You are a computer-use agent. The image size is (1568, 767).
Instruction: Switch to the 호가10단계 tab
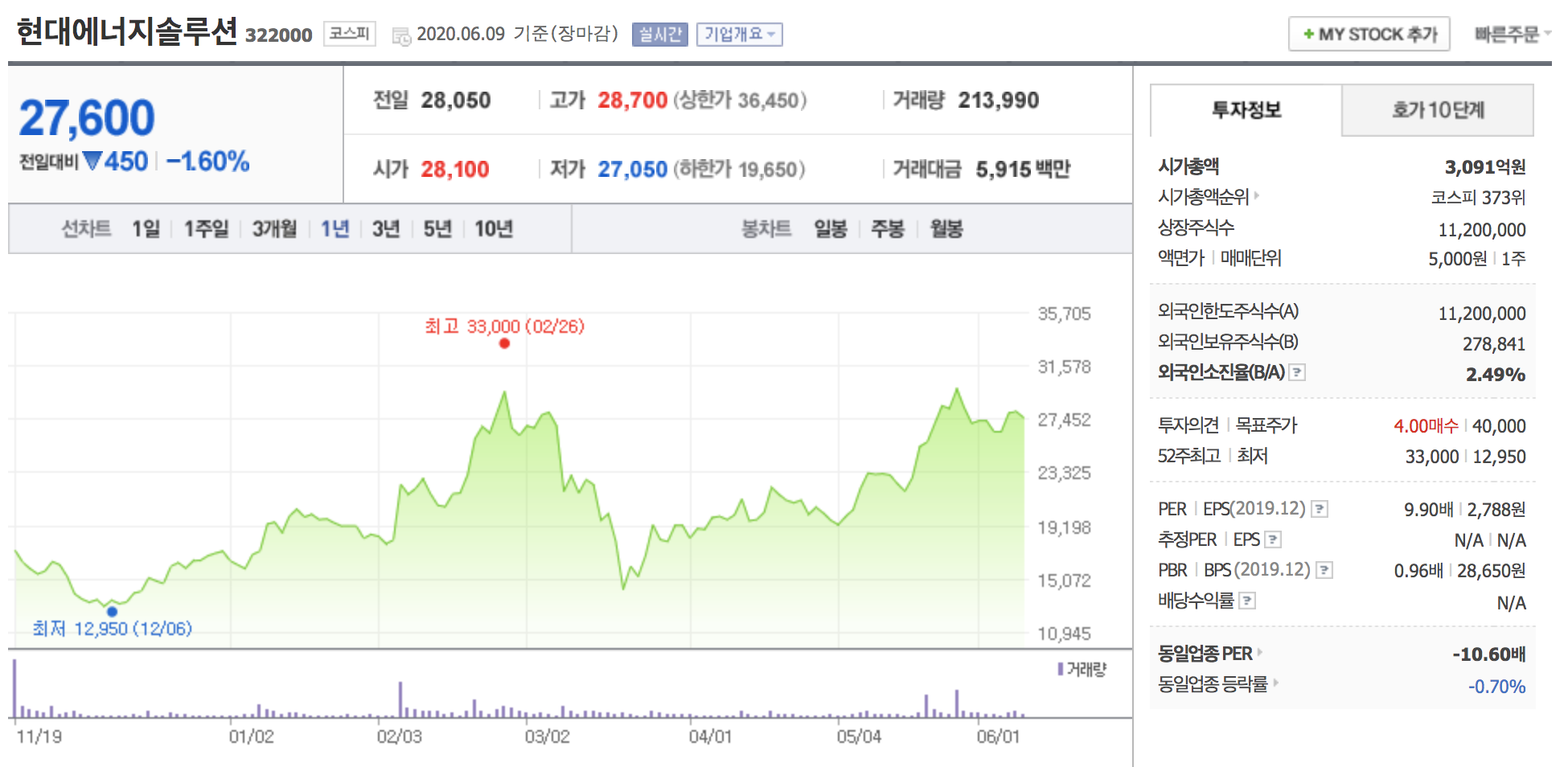(x=1438, y=110)
